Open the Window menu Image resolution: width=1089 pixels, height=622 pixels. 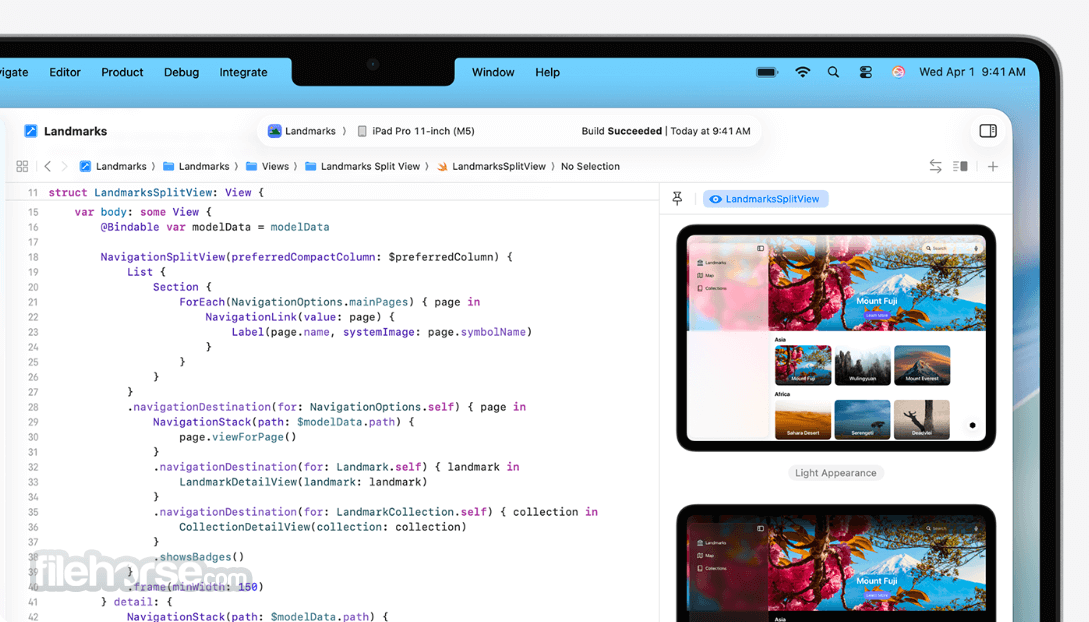[493, 72]
